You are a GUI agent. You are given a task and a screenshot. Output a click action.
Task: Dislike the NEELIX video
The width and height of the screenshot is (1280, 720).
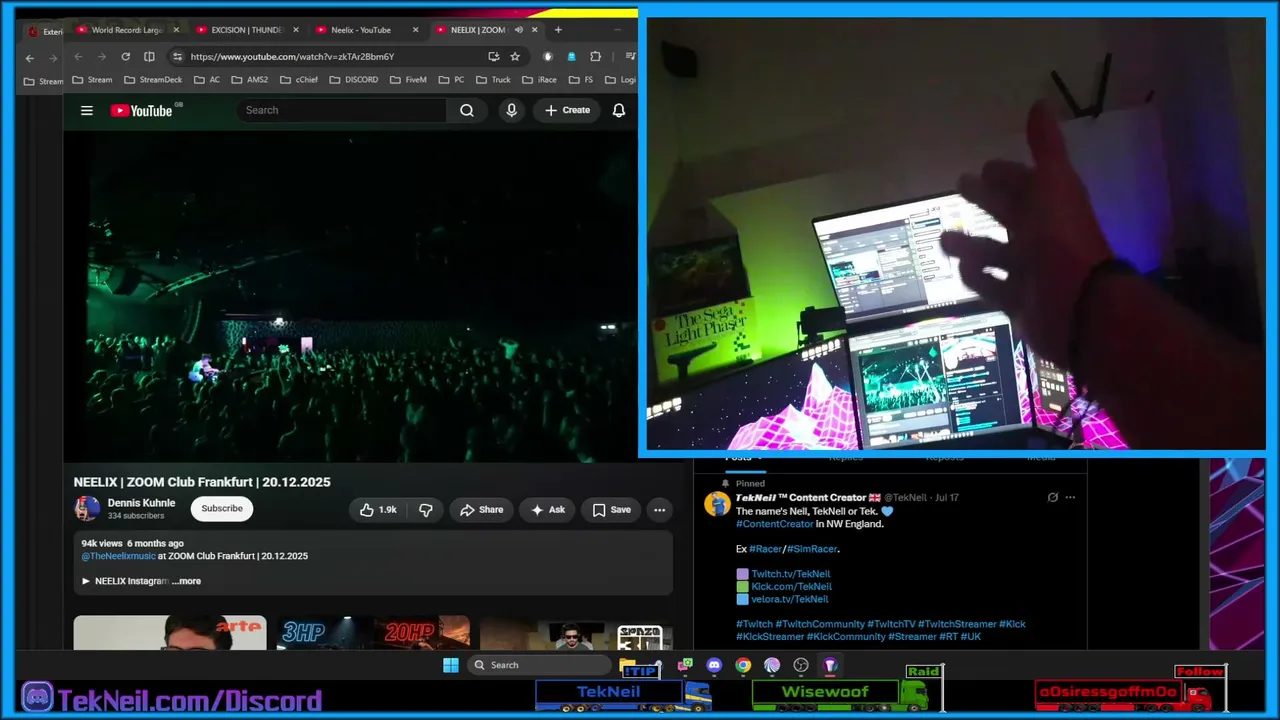(x=425, y=510)
